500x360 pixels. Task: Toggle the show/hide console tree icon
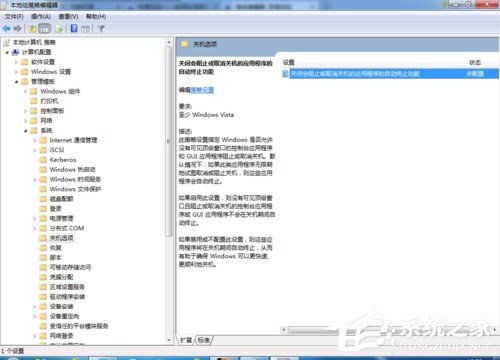[44, 29]
